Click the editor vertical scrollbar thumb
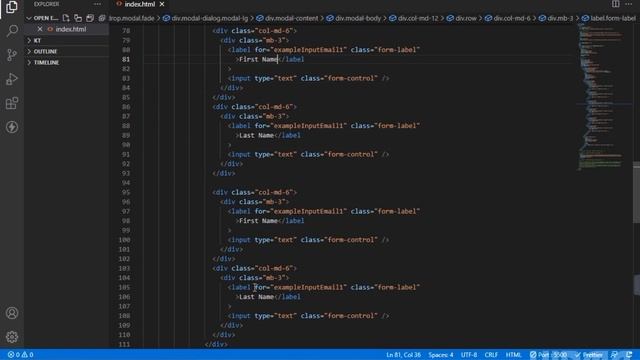This screenshot has height=360, width=640. [x=636, y=192]
